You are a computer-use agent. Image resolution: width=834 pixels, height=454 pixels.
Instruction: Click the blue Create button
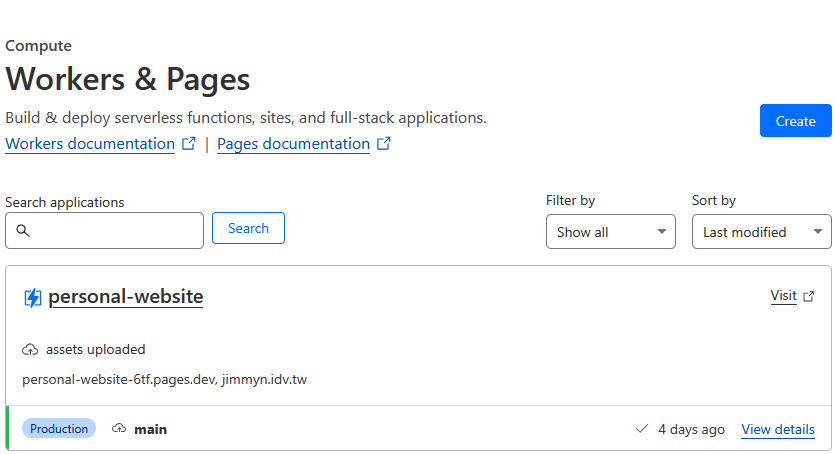point(795,121)
